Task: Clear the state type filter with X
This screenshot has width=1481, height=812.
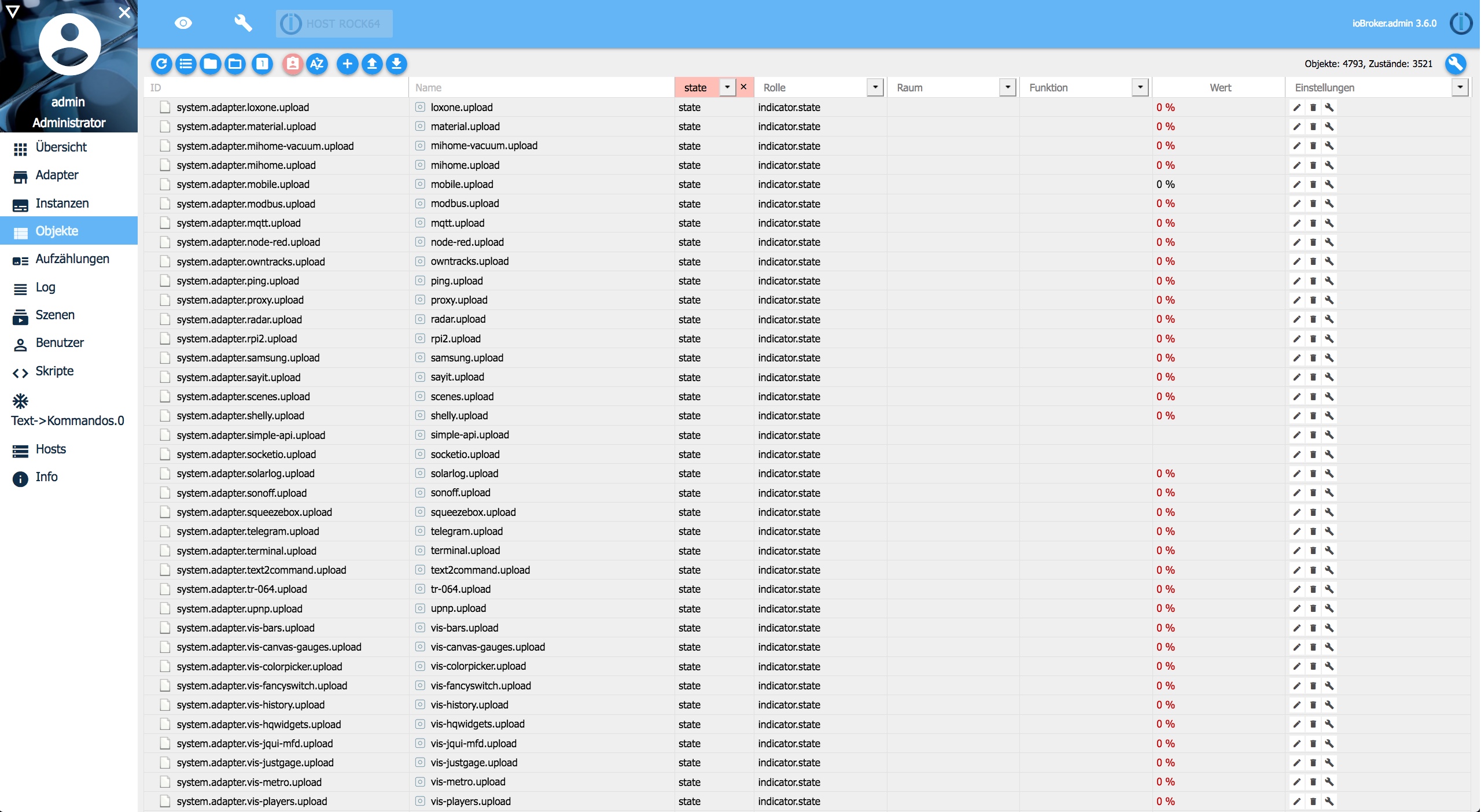Action: tap(744, 87)
